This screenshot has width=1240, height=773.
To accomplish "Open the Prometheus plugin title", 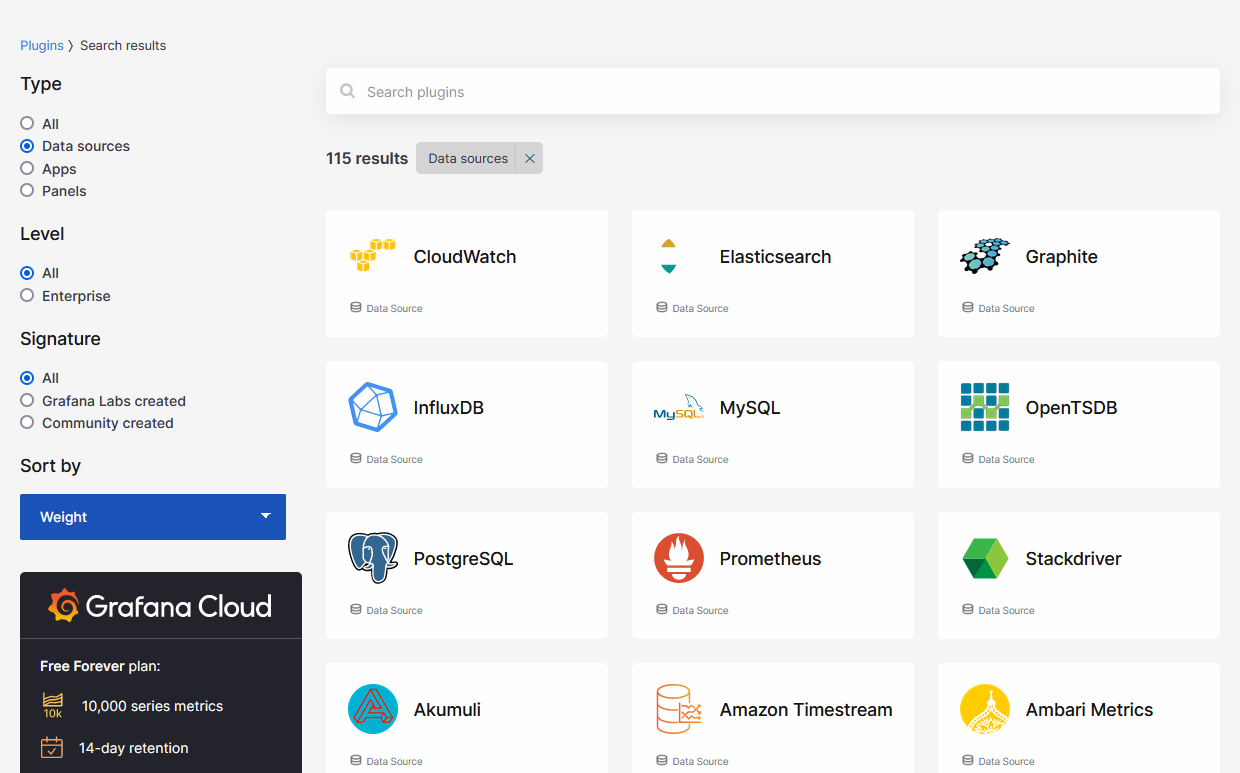I will (x=770, y=558).
